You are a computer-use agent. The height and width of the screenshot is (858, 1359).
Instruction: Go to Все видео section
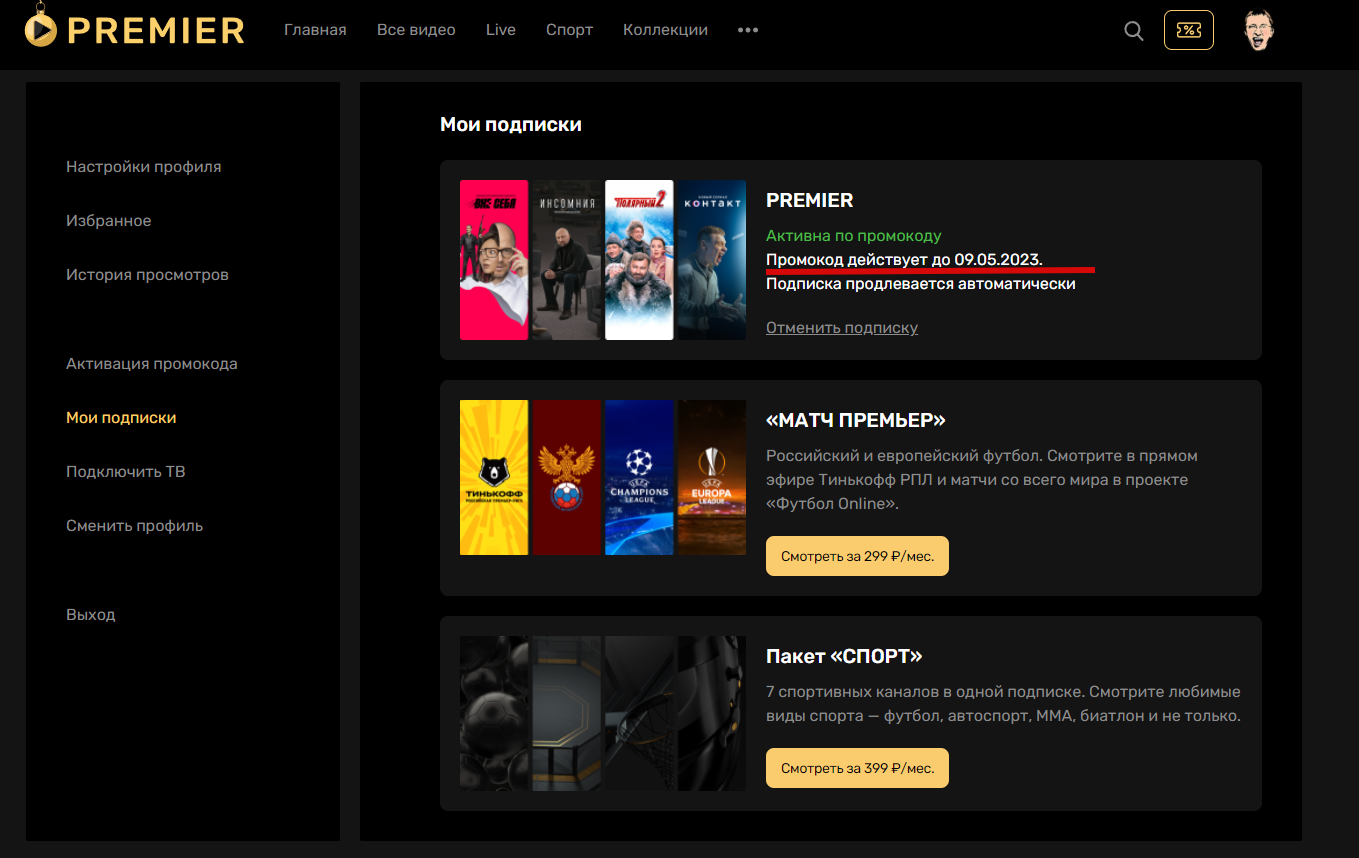416,30
